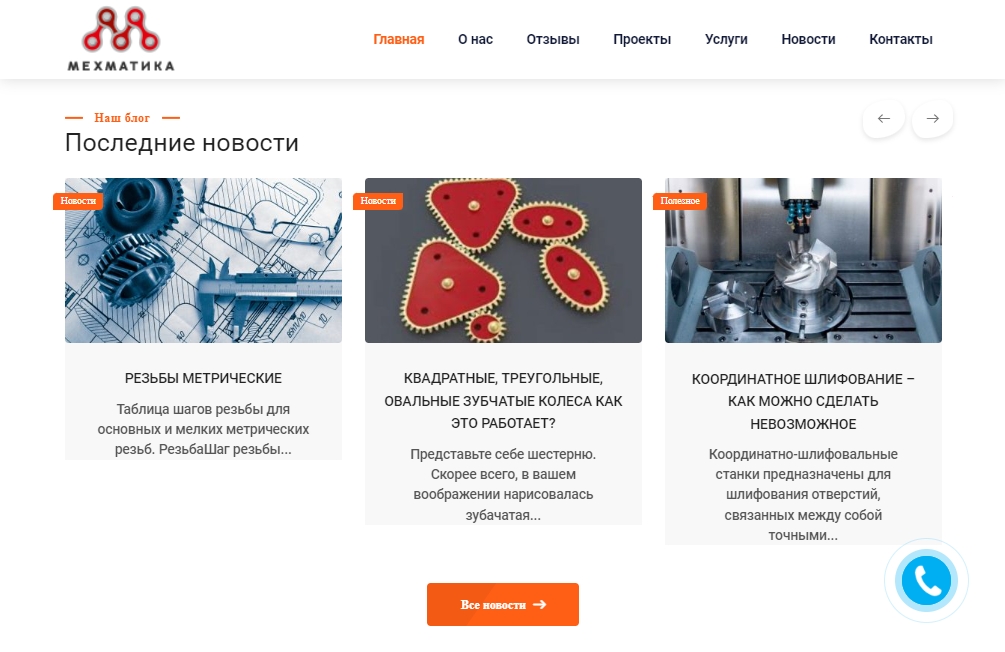This screenshot has height=652, width=1005.
Task: Open article about Квадратные, треугольные зубчатые колеса
Action: (x=503, y=401)
